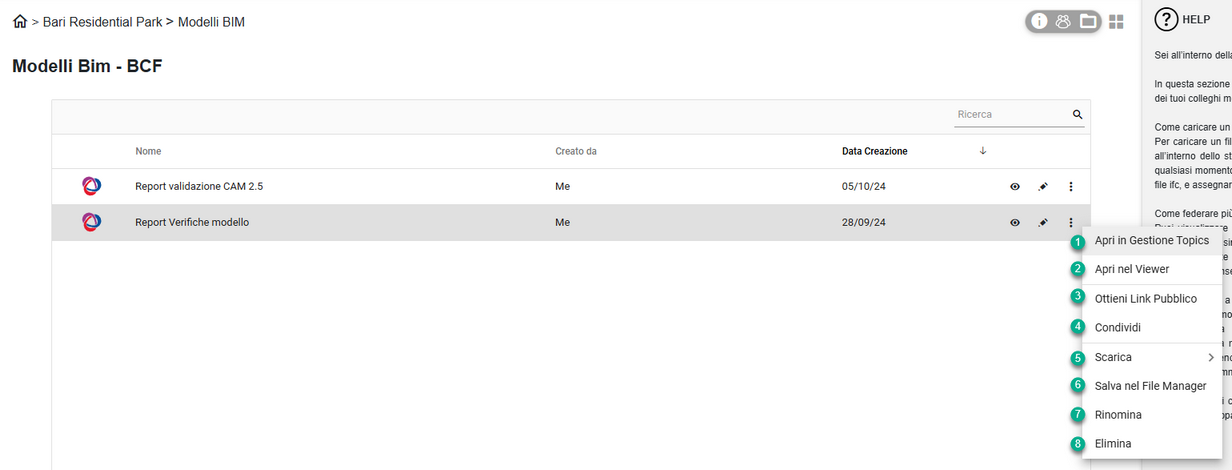Click the folder icon in top toolbar
Screen dimensions: 1232x470
(x=1087, y=21)
